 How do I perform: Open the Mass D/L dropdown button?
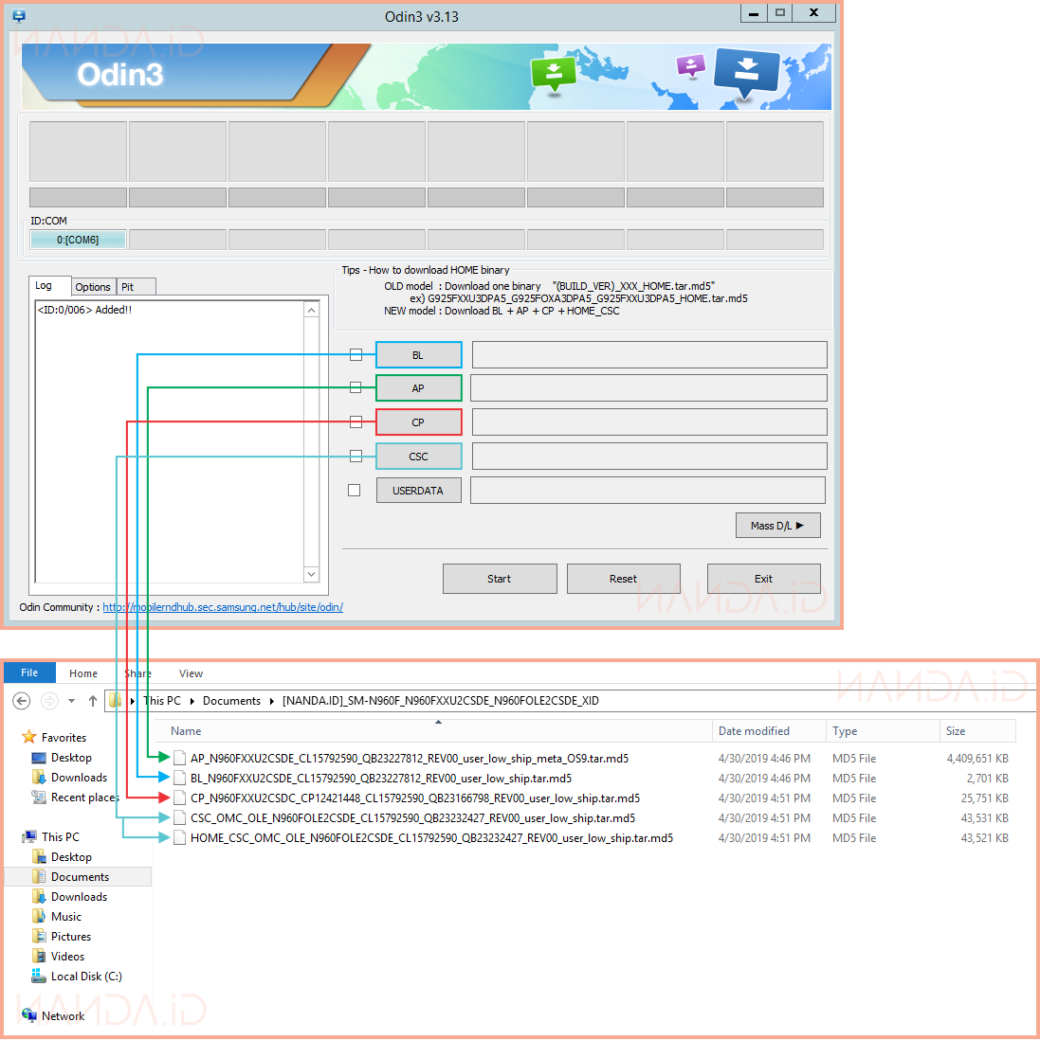tap(777, 525)
